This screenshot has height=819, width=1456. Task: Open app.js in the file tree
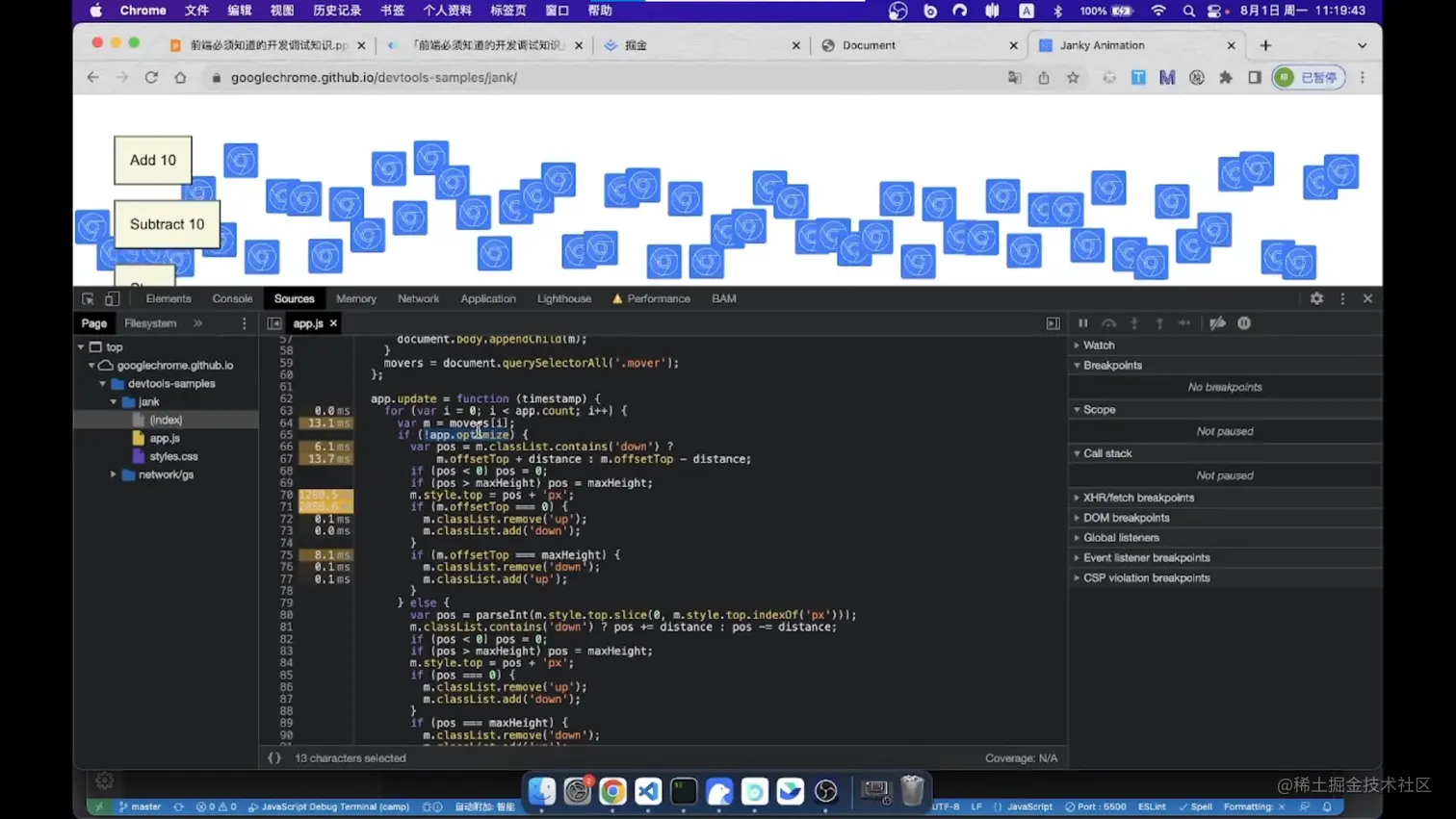pyautogui.click(x=165, y=438)
